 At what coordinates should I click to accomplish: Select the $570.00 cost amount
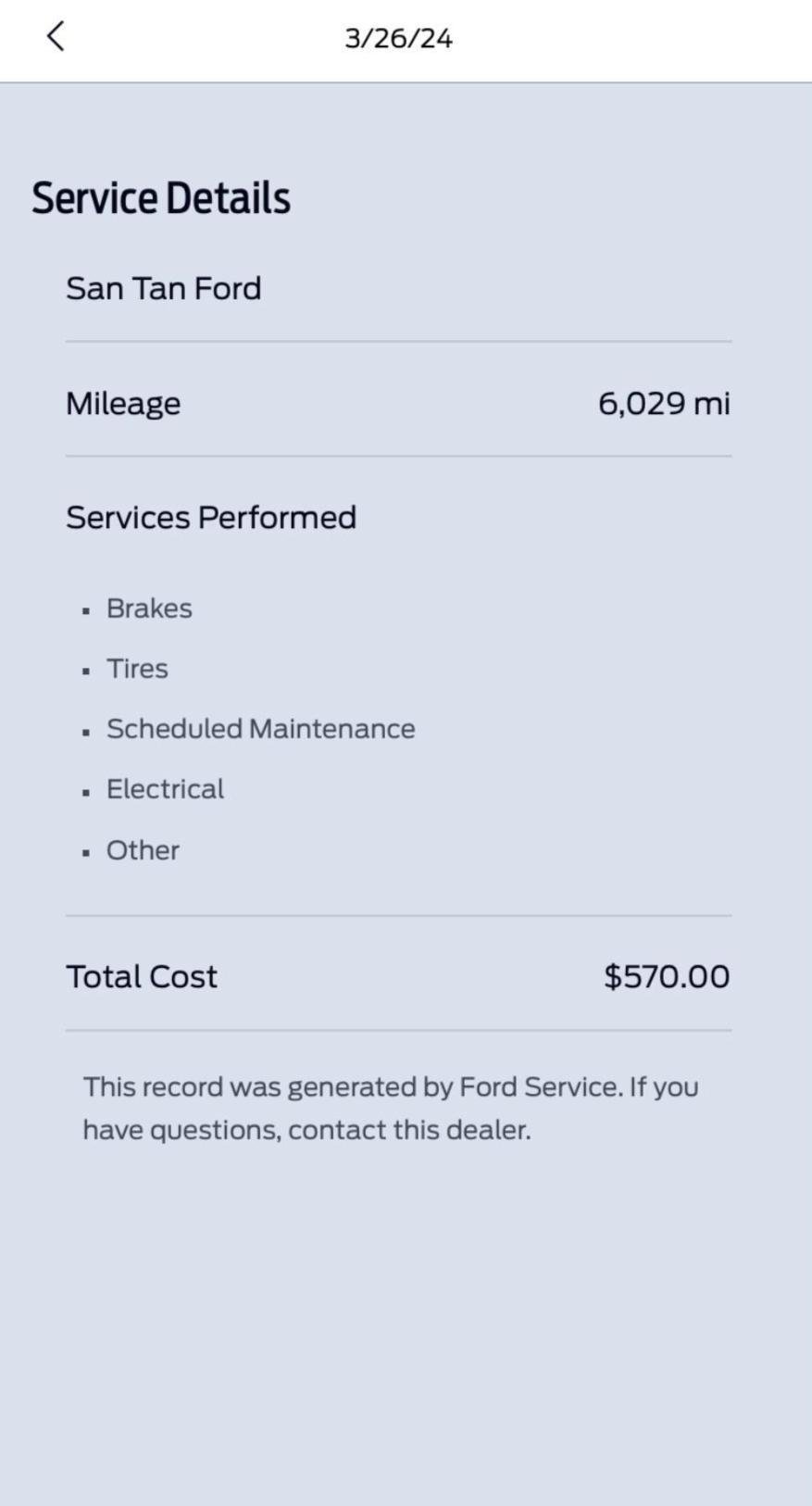point(666,977)
